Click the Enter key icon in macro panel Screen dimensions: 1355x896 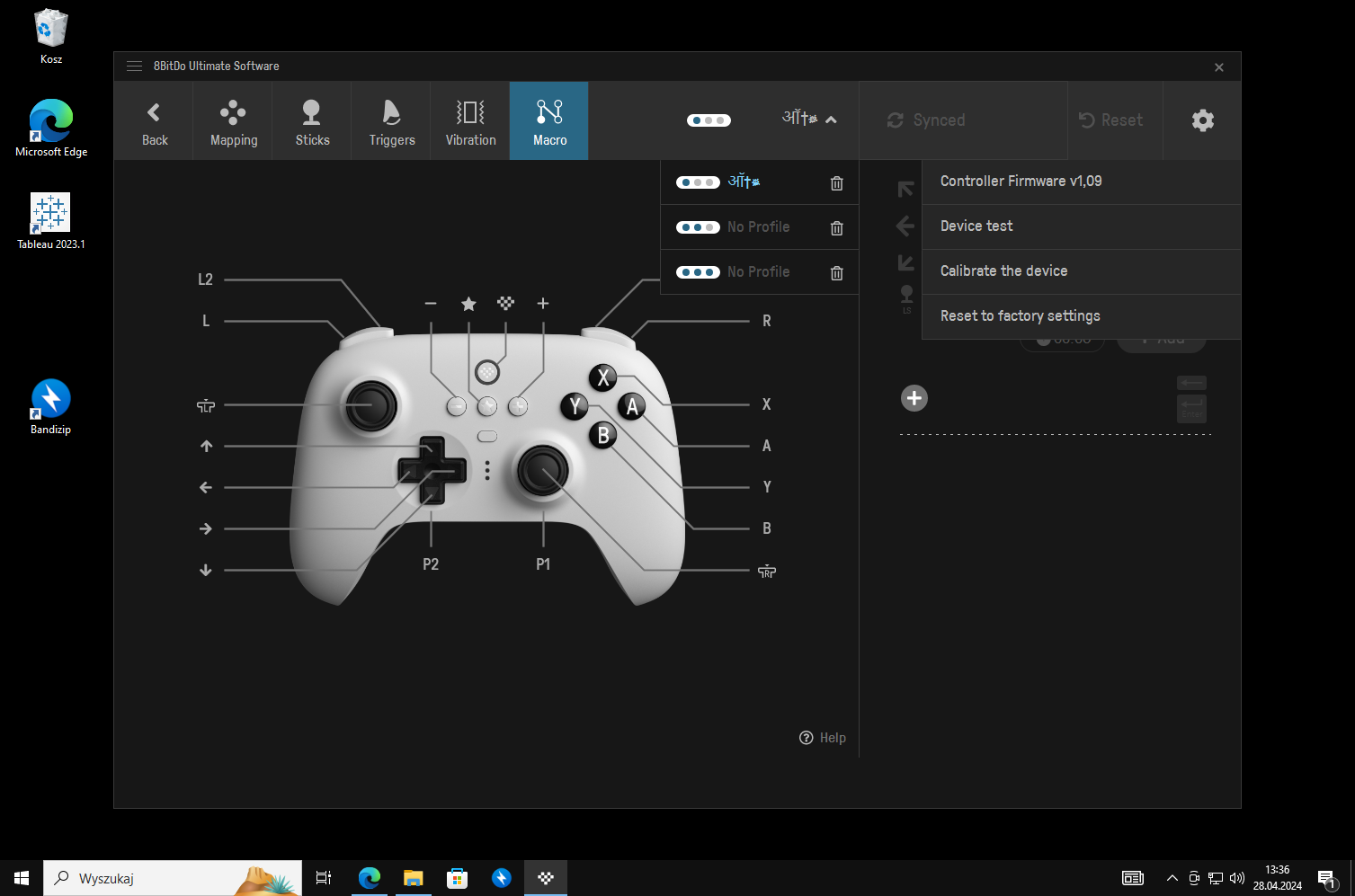point(1191,409)
